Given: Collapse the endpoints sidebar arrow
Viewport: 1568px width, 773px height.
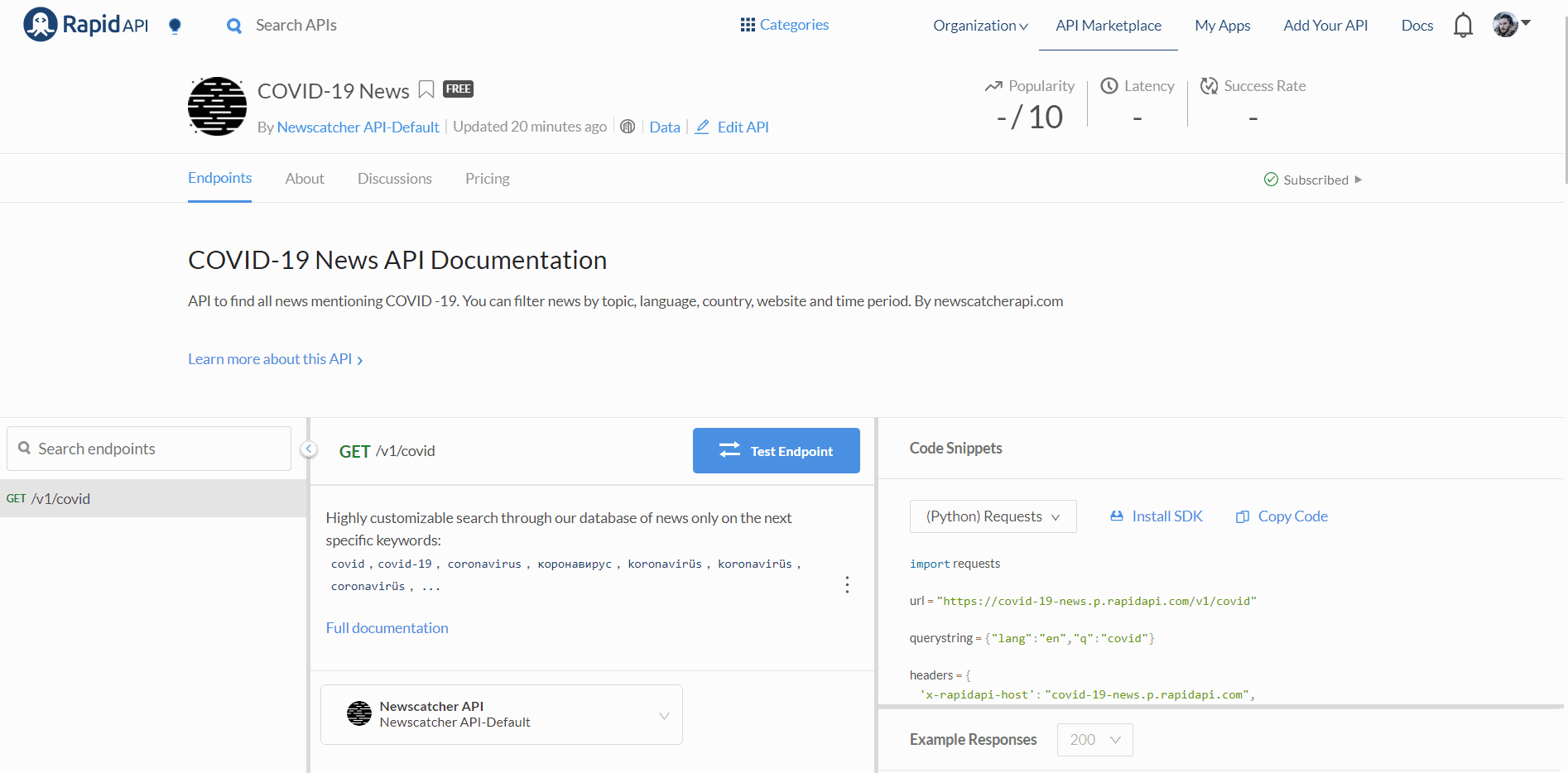Looking at the screenshot, I should (x=309, y=449).
